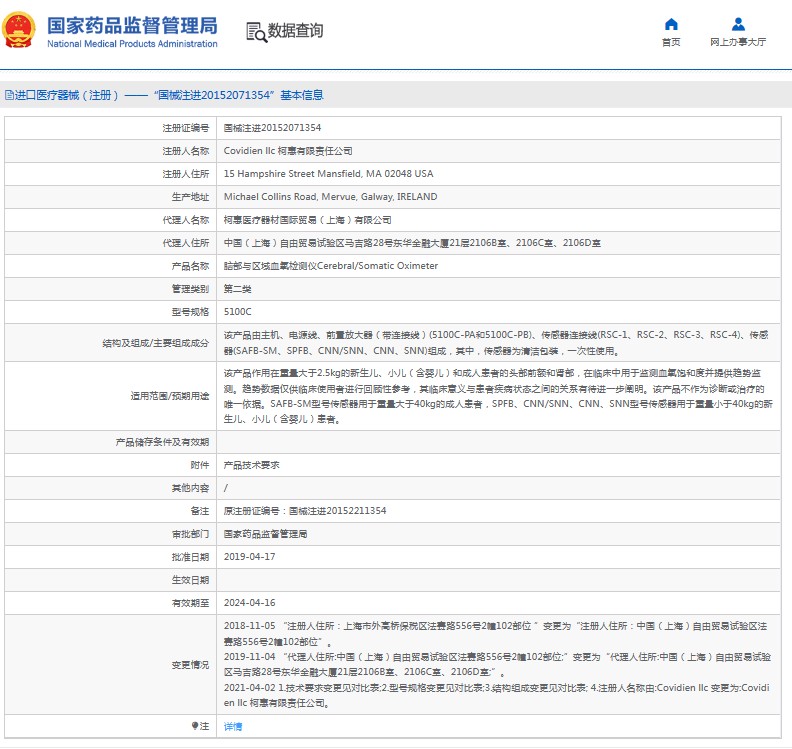Select approval date 2019-04-17
The height and width of the screenshot is (749, 792).
point(250,557)
